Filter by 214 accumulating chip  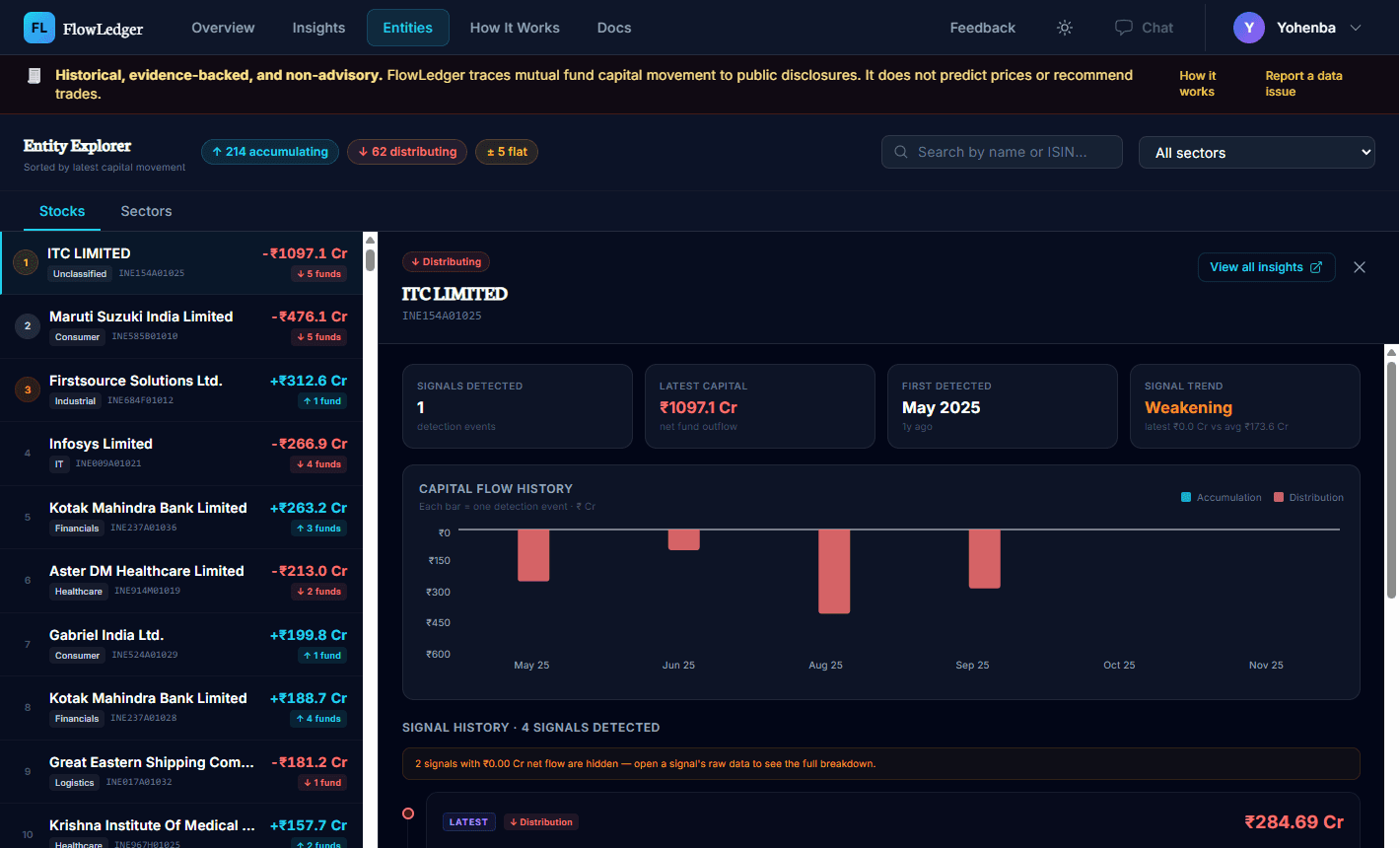(270, 152)
